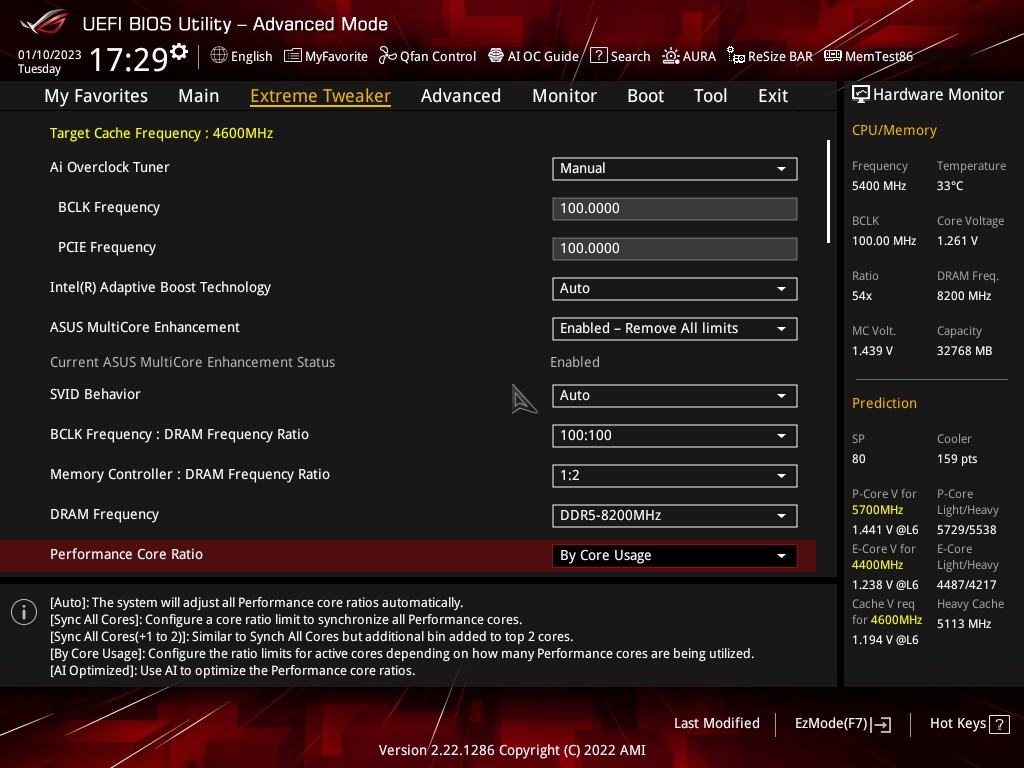
Task: Open the settings gear beside the clock
Action: point(179,51)
